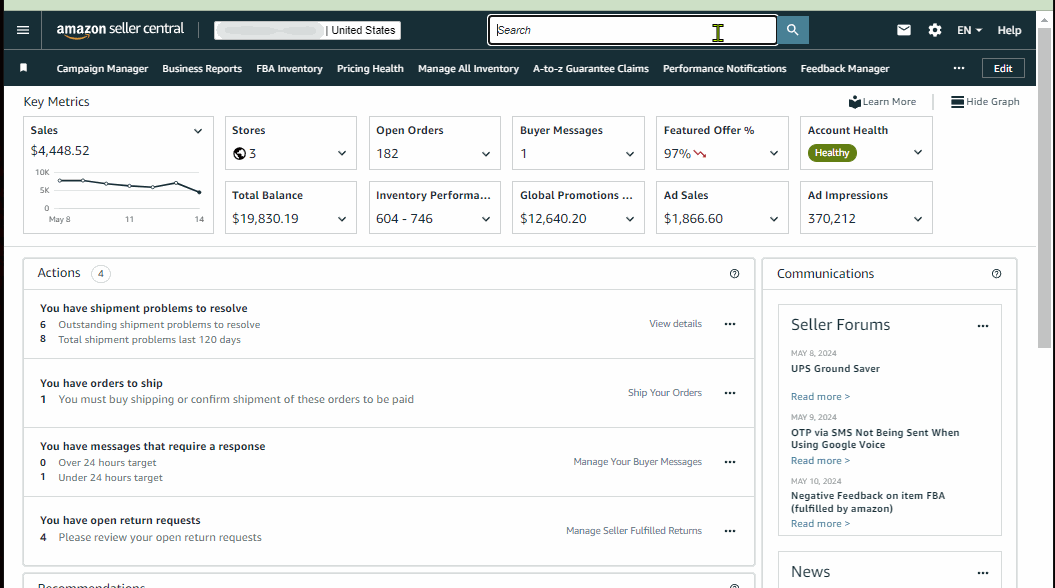Open the News card ellipsis menu

983,573
